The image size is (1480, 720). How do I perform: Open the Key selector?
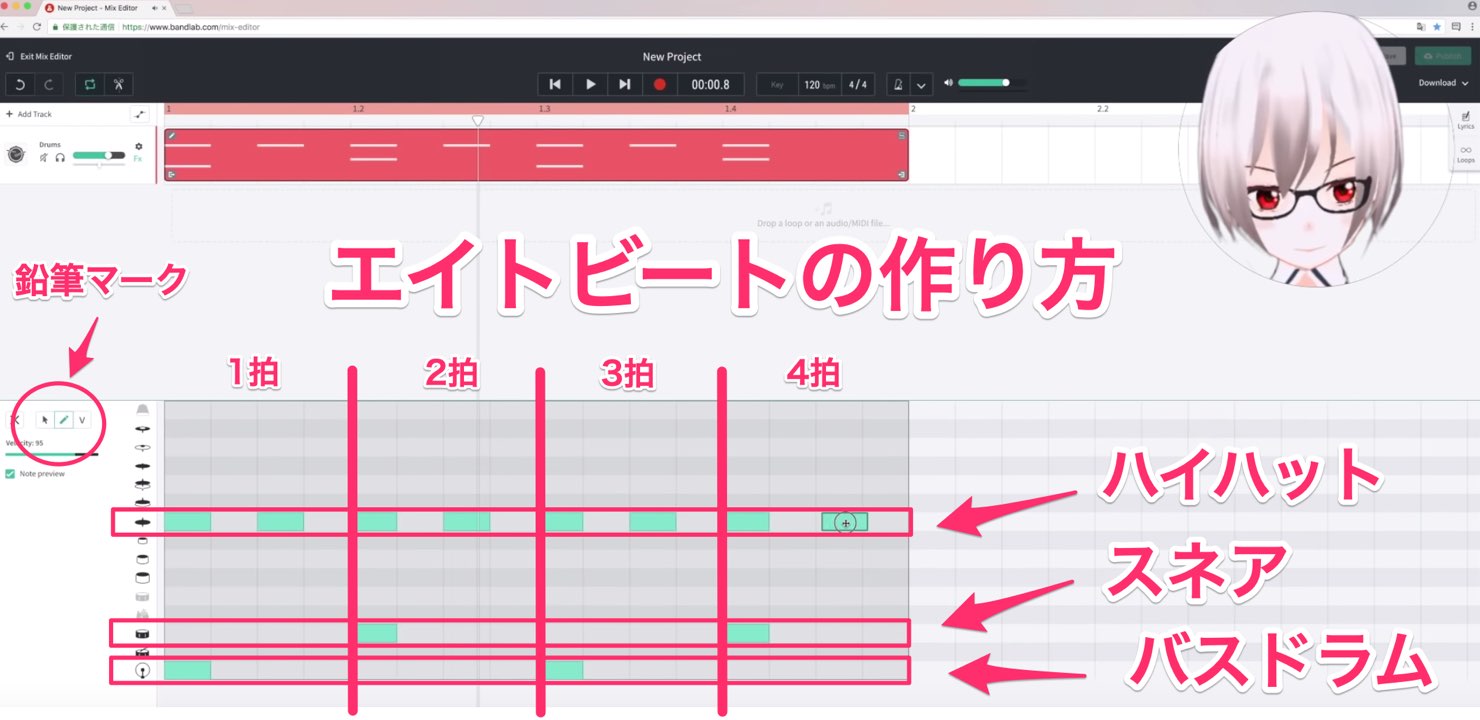(777, 85)
